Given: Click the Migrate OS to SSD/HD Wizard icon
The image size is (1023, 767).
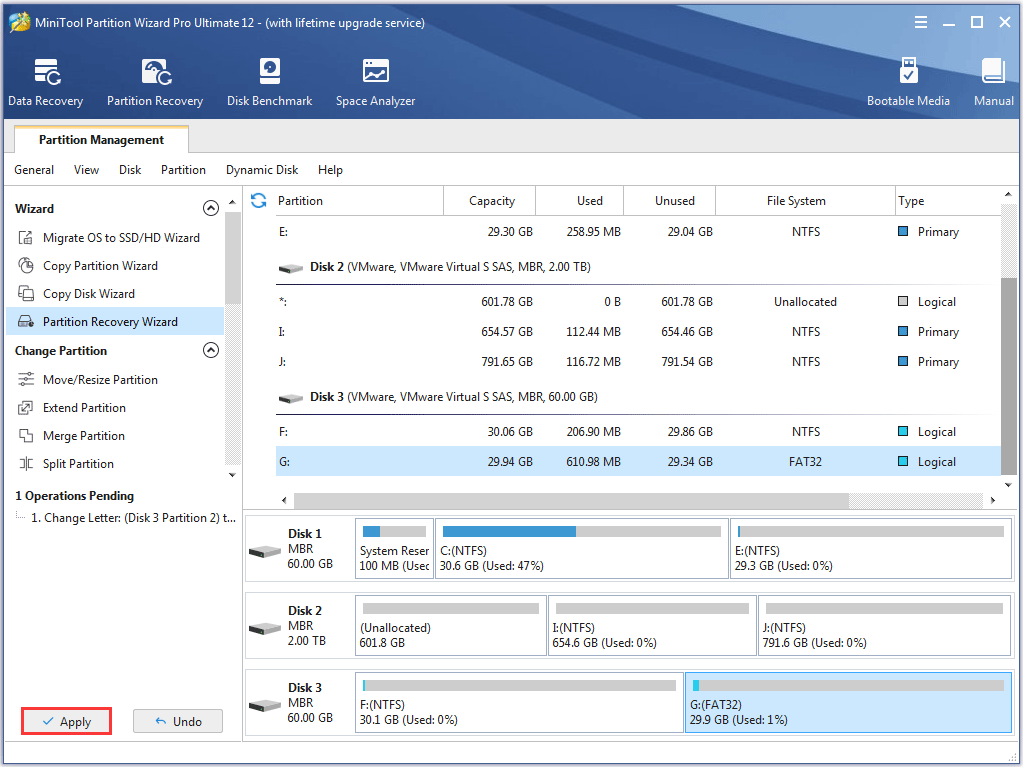Looking at the screenshot, I should pos(26,237).
